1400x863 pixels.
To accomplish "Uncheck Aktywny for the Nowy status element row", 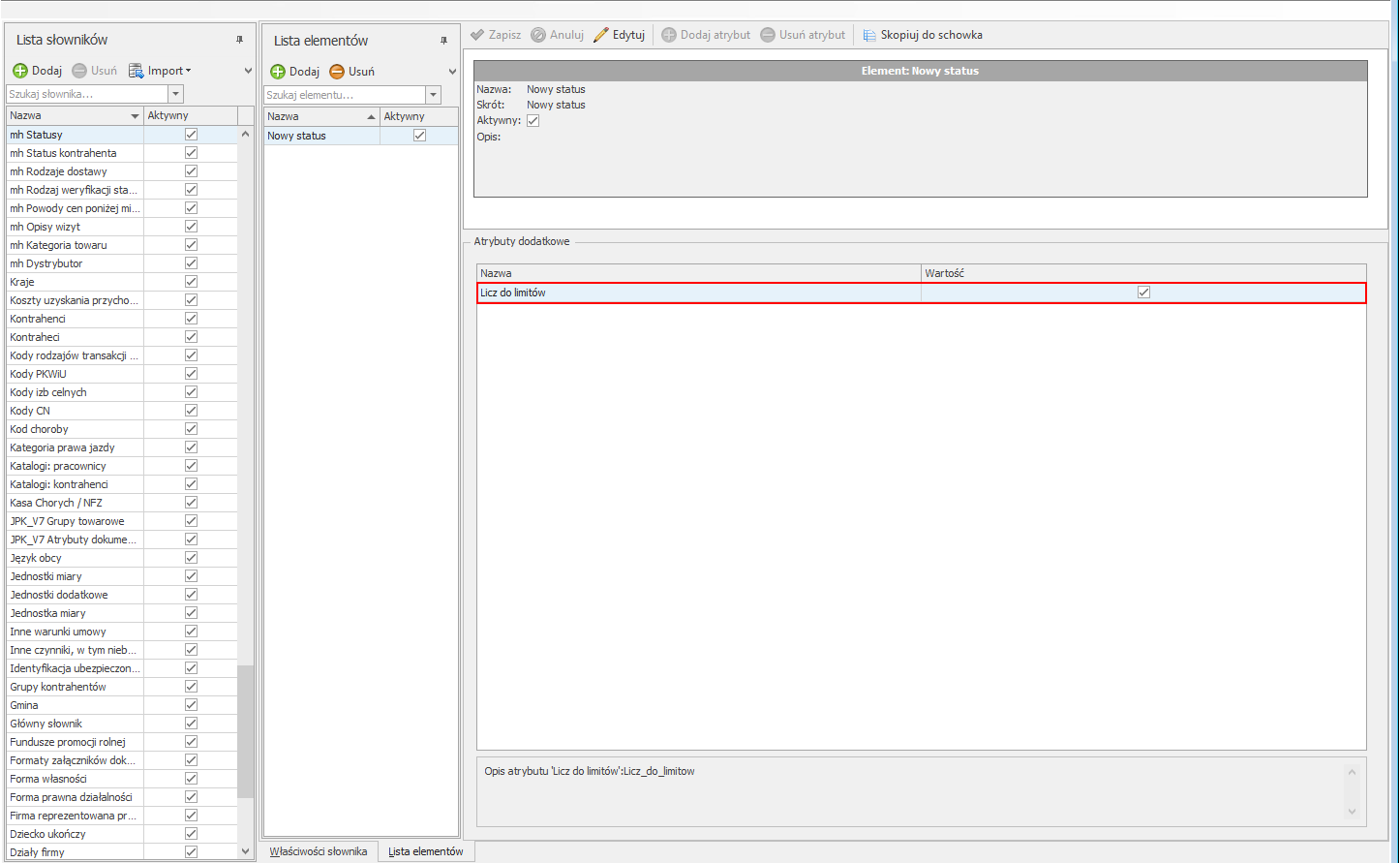I will [x=419, y=136].
